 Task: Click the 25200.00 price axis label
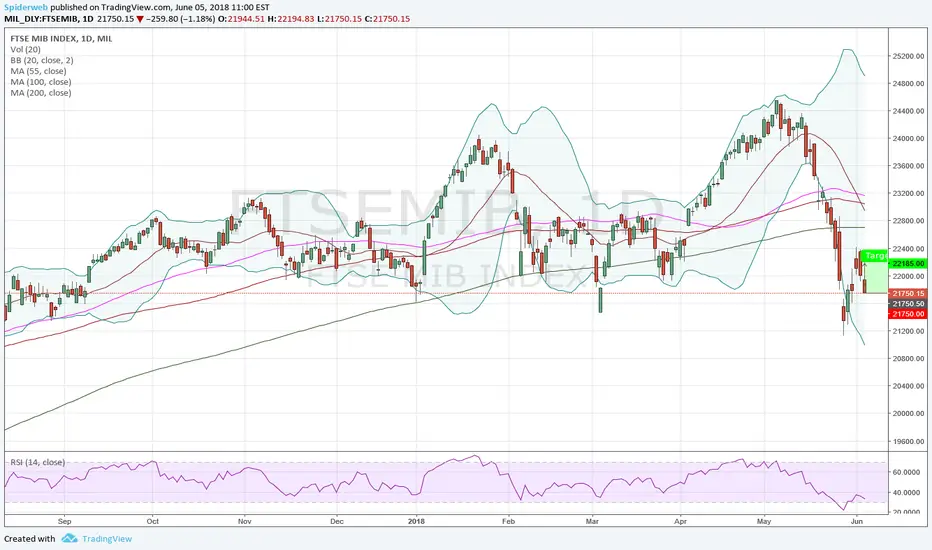[x=908, y=56]
